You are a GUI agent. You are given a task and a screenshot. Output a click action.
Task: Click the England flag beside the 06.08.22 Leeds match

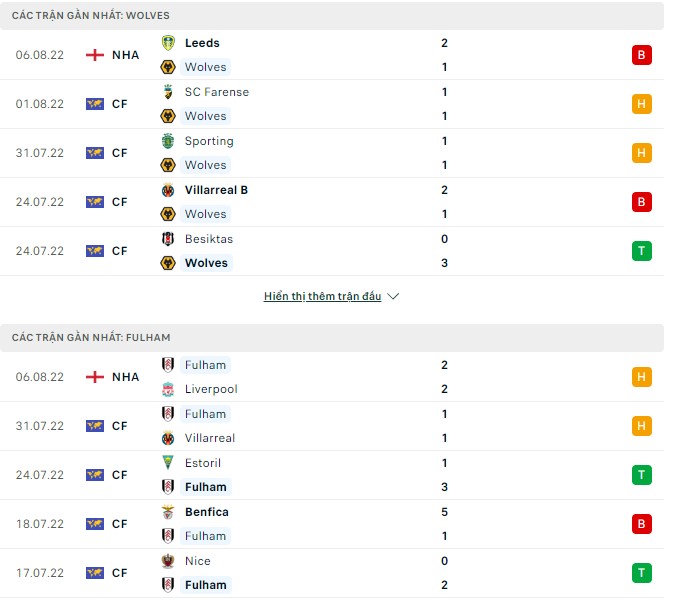[x=95, y=55]
